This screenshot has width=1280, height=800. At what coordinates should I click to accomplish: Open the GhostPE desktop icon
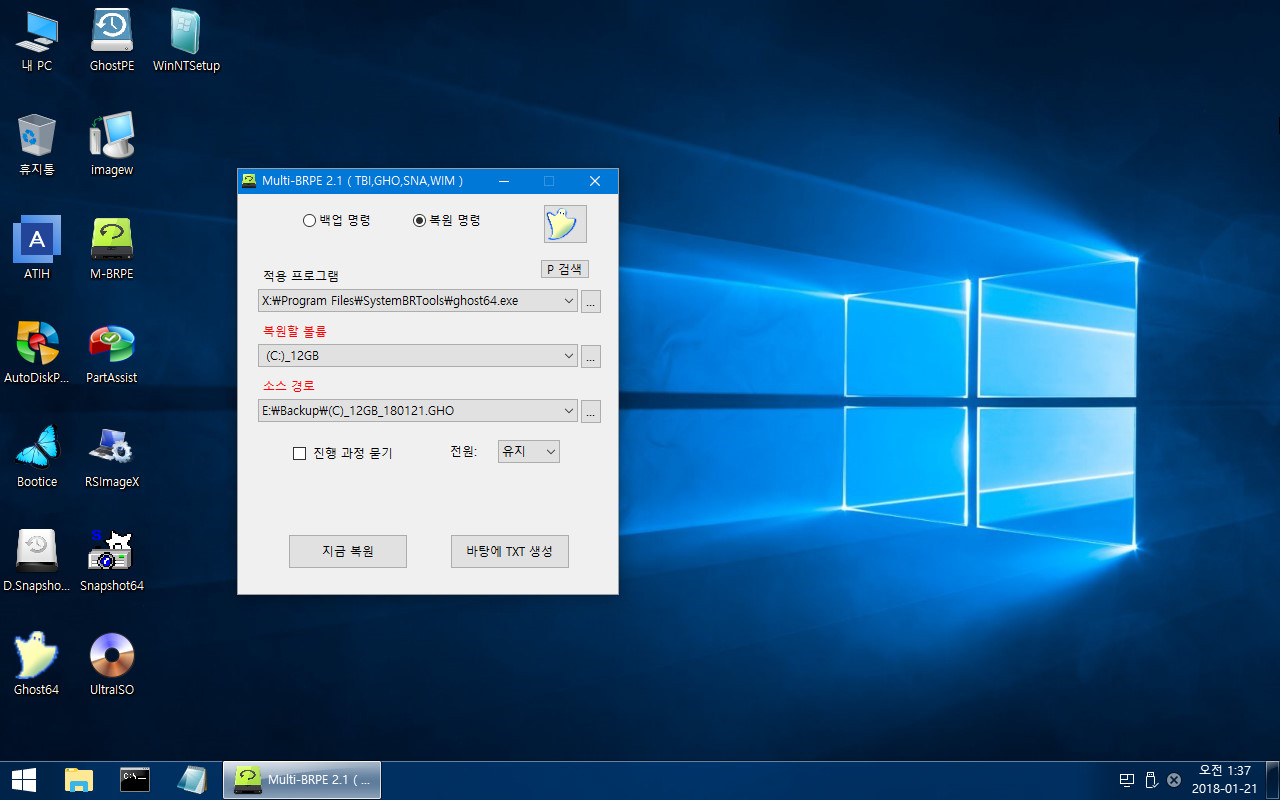(x=112, y=40)
